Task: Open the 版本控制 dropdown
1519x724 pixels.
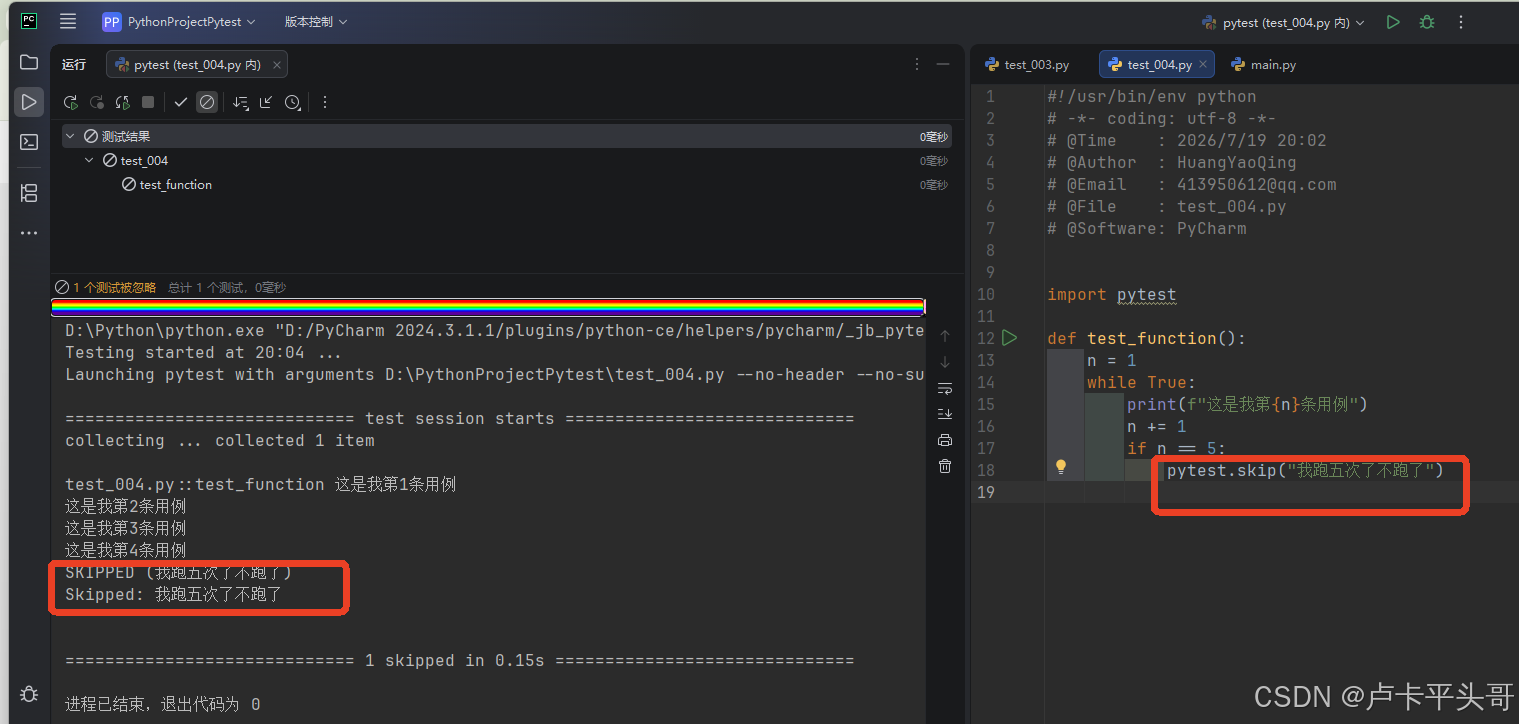Action: (316, 21)
